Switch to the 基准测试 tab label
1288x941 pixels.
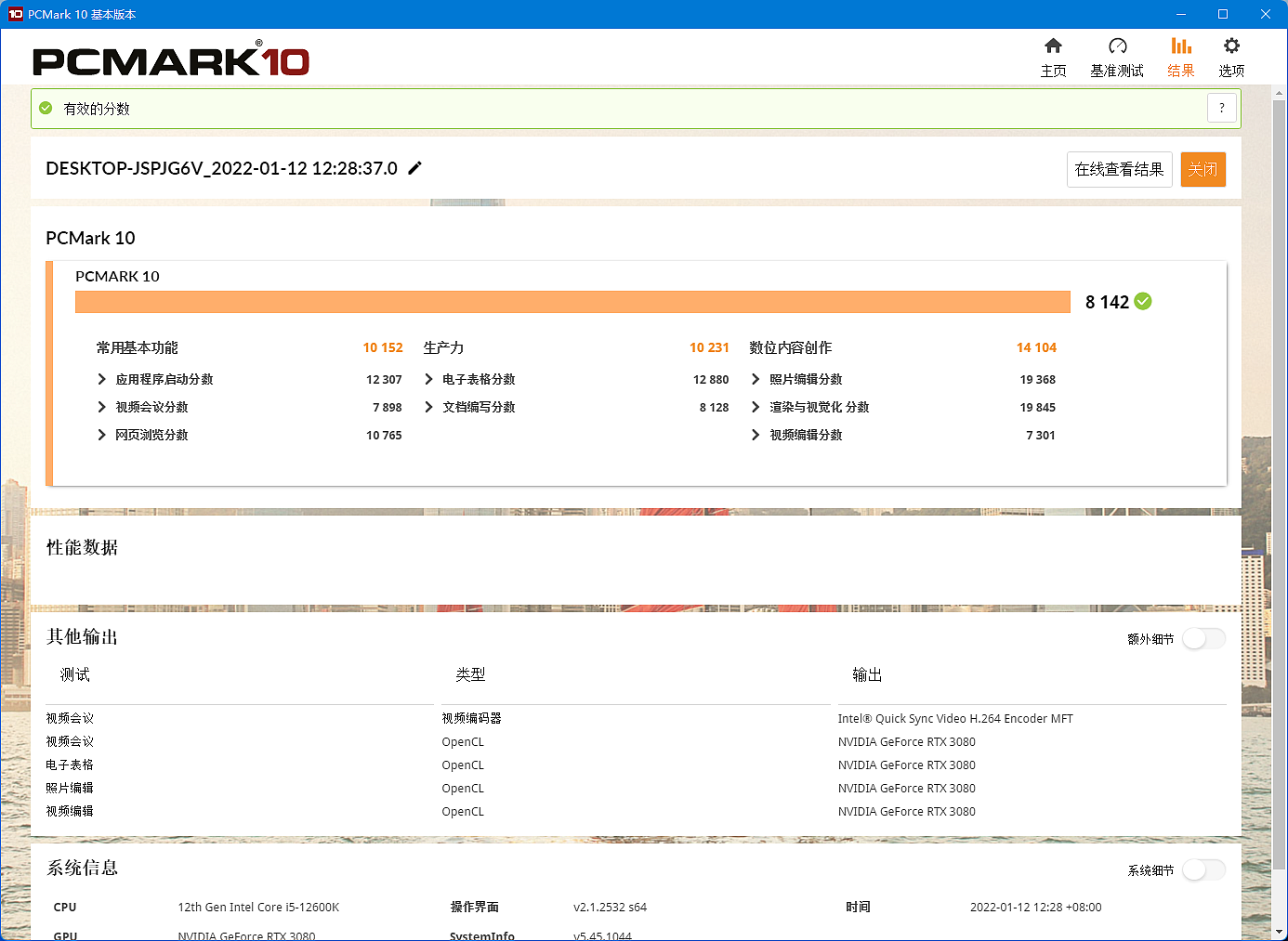[x=1117, y=71]
